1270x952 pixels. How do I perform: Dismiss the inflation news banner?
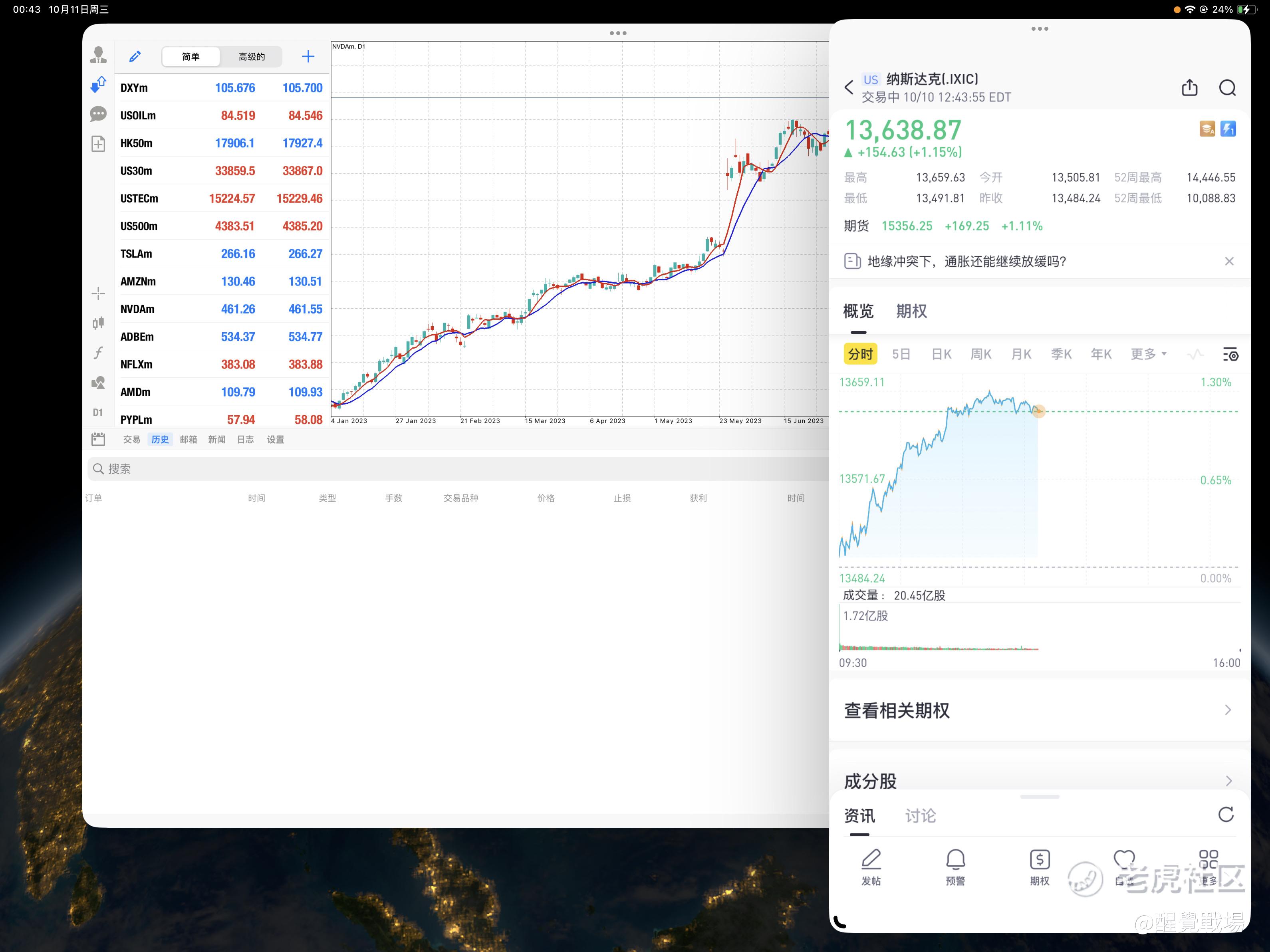coord(1229,261)
